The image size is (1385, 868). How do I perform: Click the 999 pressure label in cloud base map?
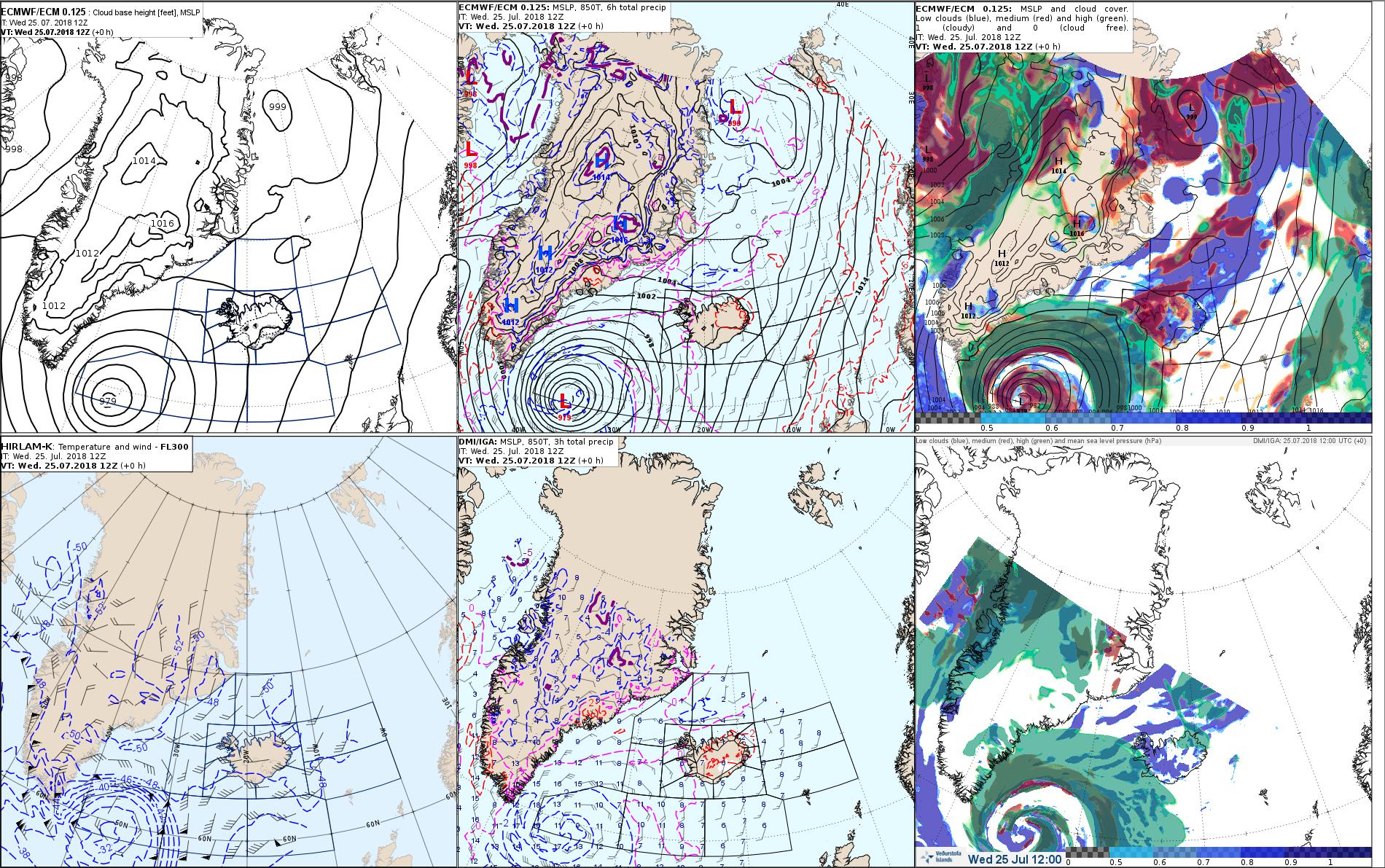coord(277,106)
